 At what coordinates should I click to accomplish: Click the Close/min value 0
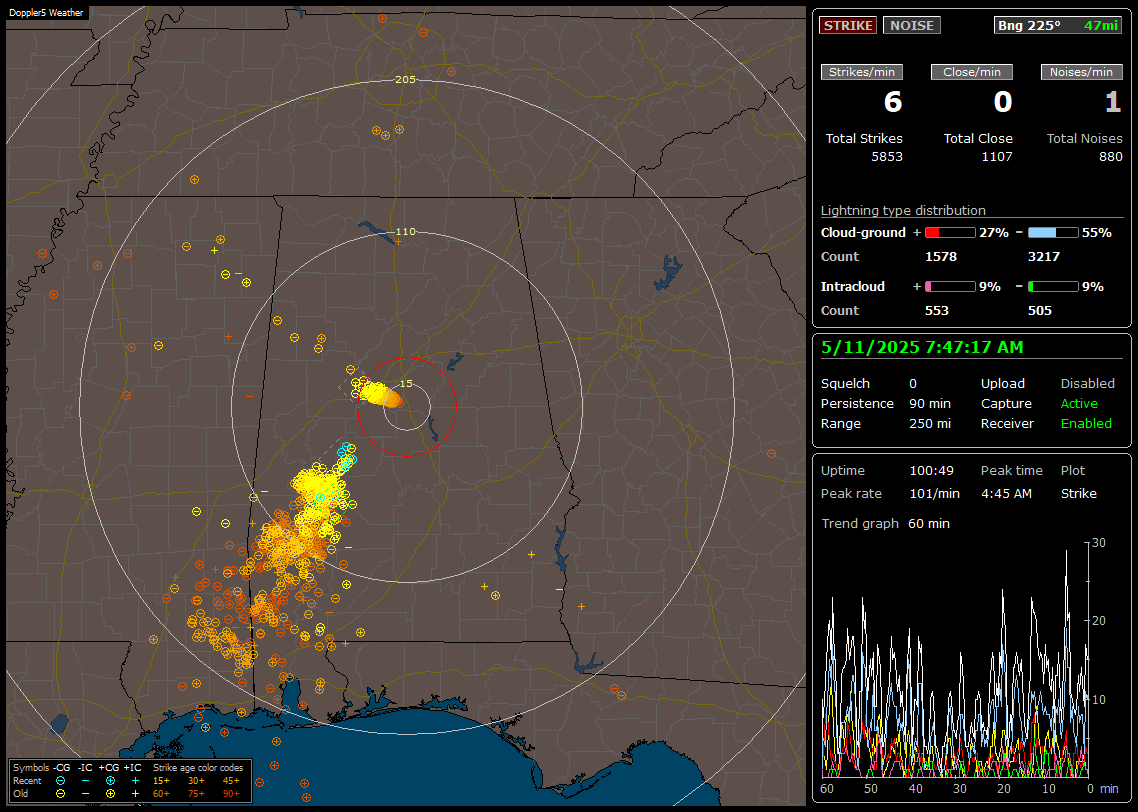[x=1003, y=102]
